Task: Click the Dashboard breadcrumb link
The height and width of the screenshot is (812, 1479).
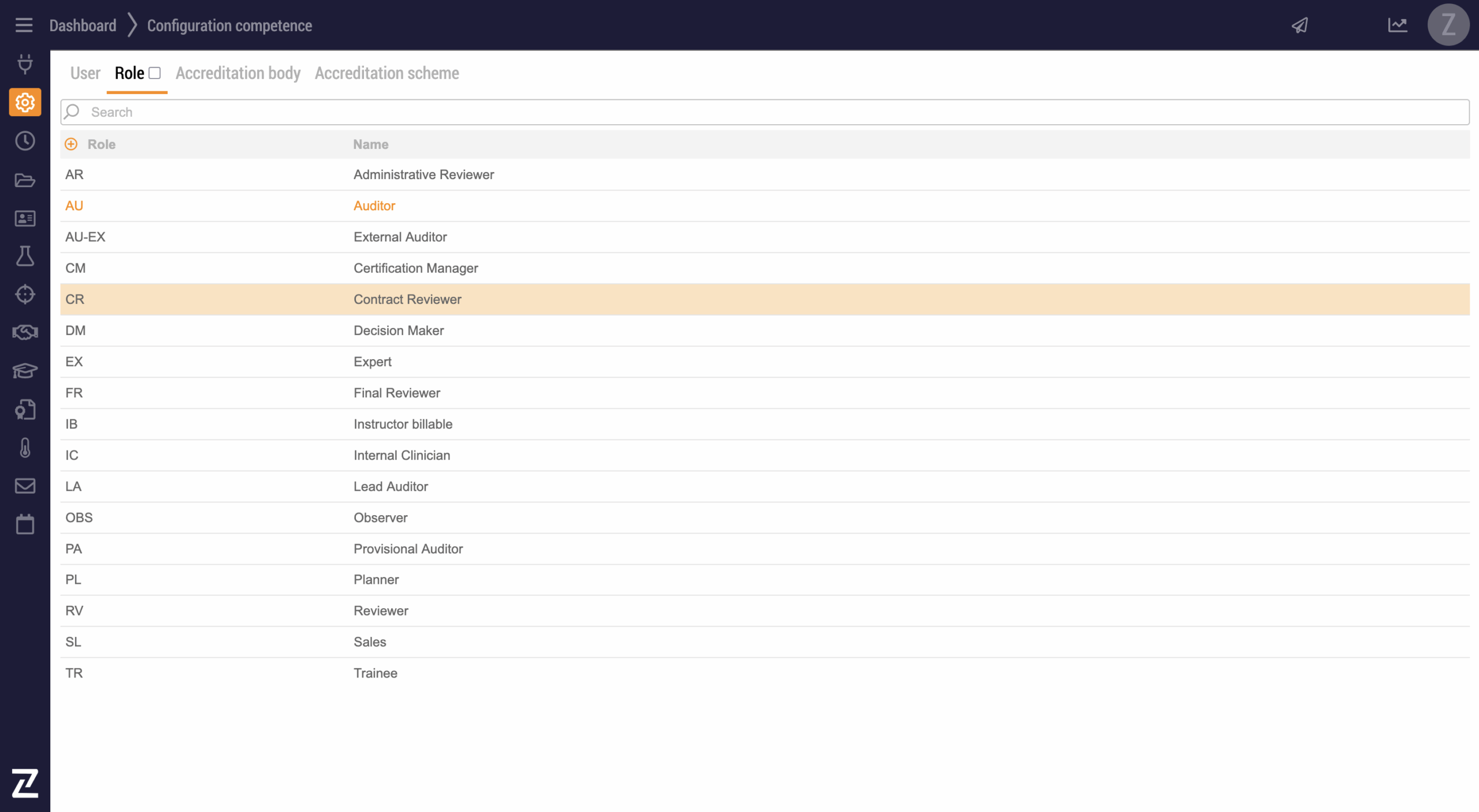Action: [83, 25]
